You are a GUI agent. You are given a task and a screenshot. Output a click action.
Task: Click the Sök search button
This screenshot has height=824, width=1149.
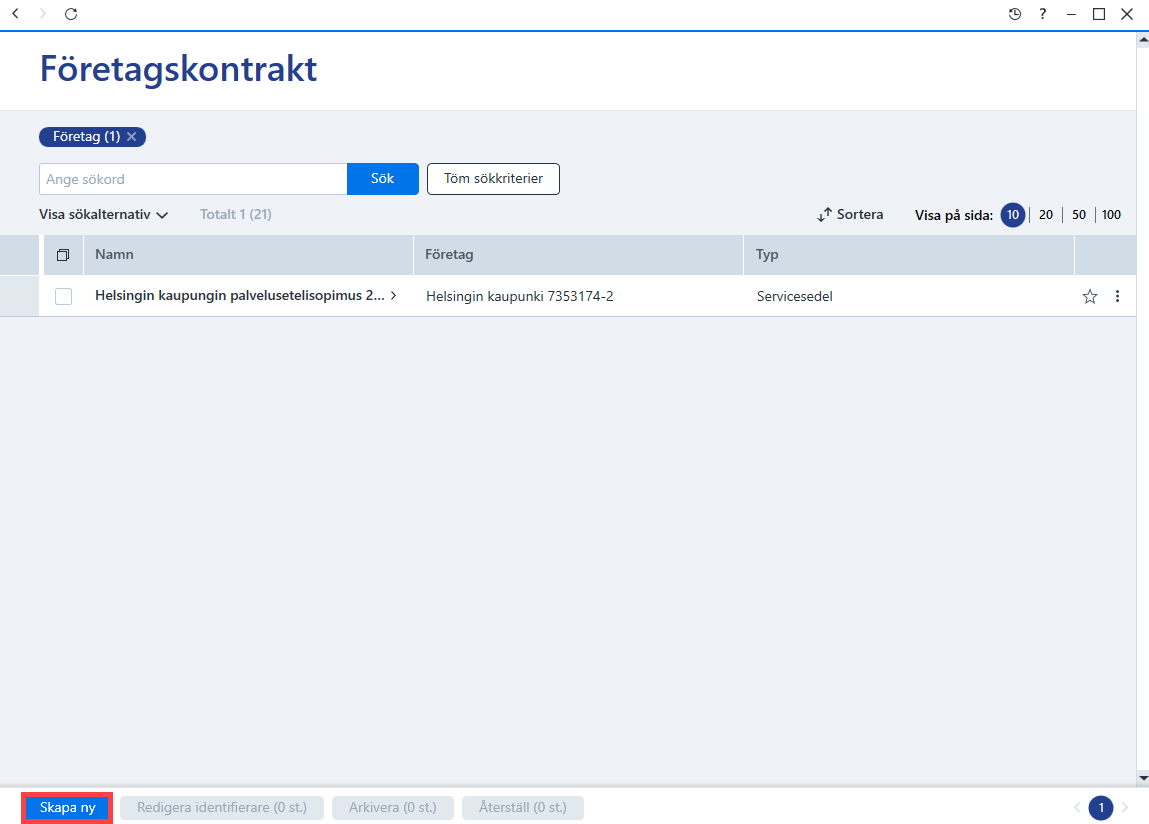click(383, 179)
